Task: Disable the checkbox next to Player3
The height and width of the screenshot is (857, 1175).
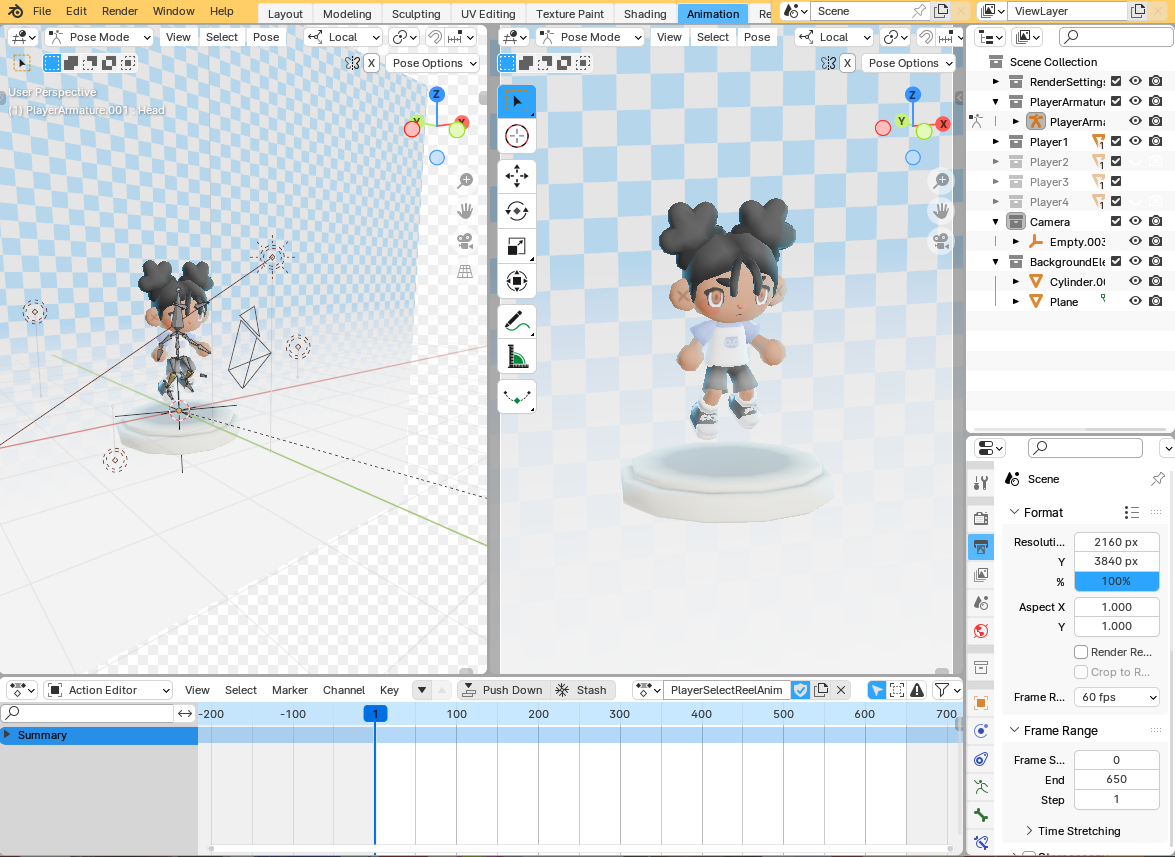Action: pyautogui.click(x=1115, y=181)
